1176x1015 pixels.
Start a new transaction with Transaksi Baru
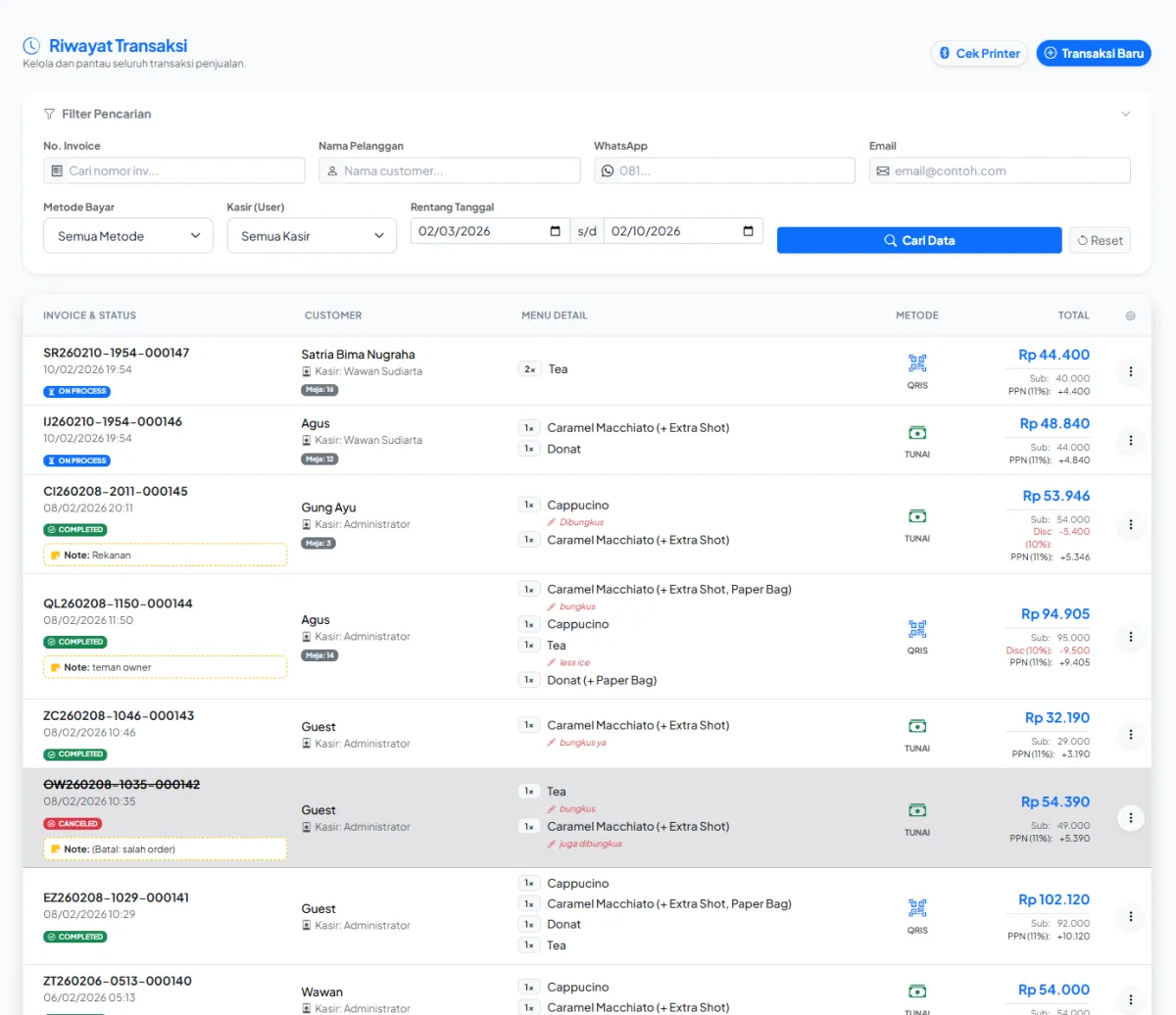point(1093,53)
